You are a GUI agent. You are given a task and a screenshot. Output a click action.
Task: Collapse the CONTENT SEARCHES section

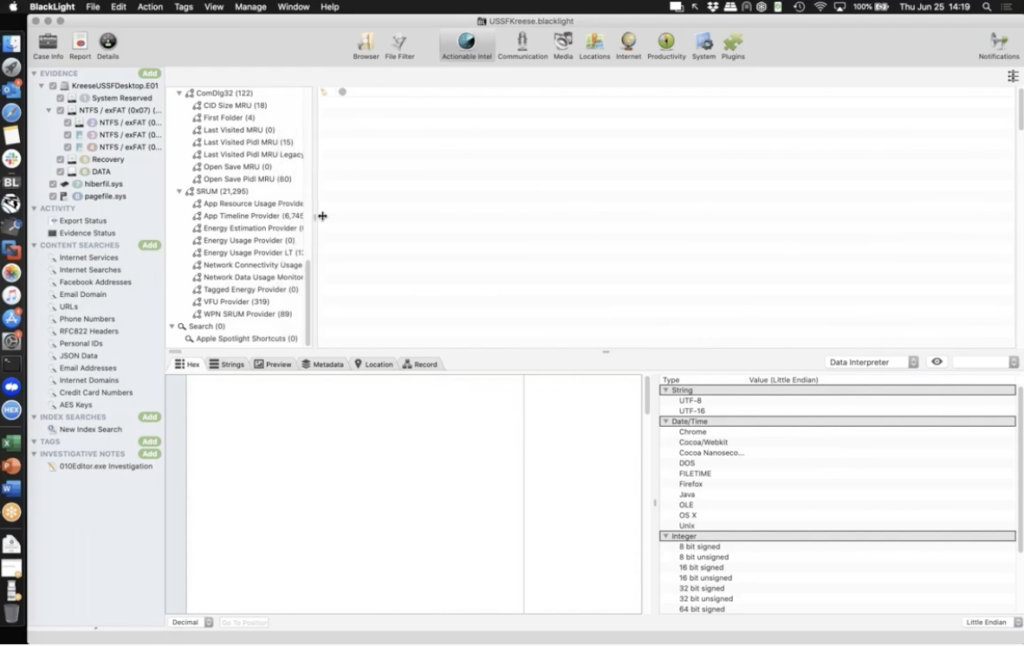(x=35, y=246)
